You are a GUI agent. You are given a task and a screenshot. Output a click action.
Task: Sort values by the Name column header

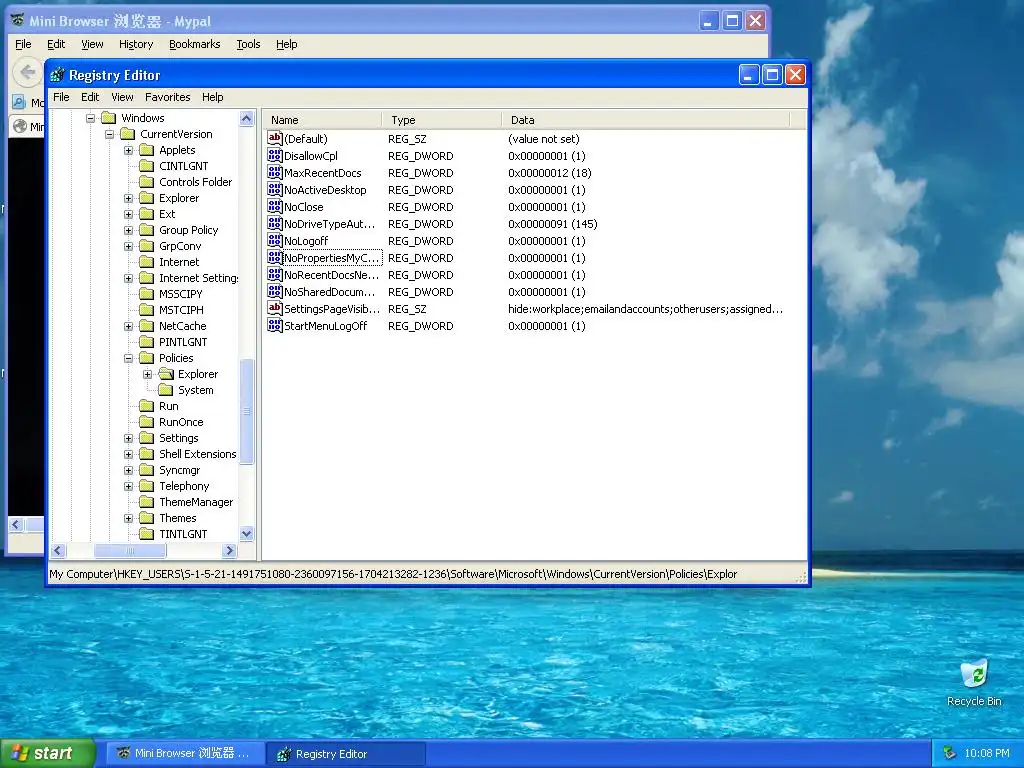[x=323, y=120]
